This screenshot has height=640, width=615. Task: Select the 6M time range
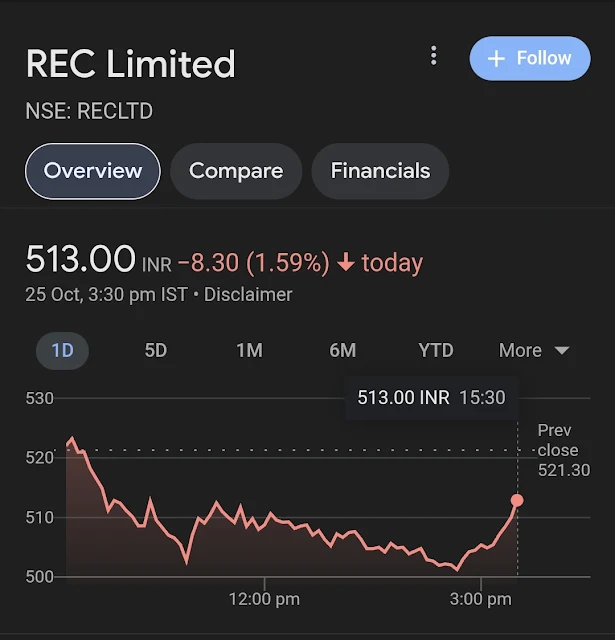[x=342, y=351]
